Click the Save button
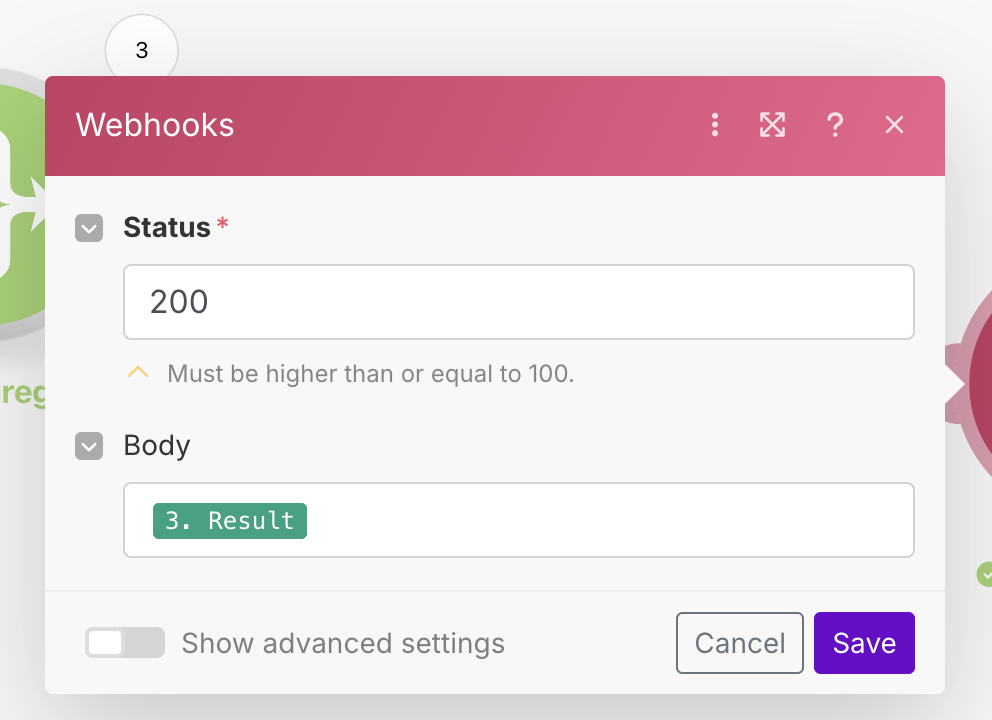 [864, 643]
